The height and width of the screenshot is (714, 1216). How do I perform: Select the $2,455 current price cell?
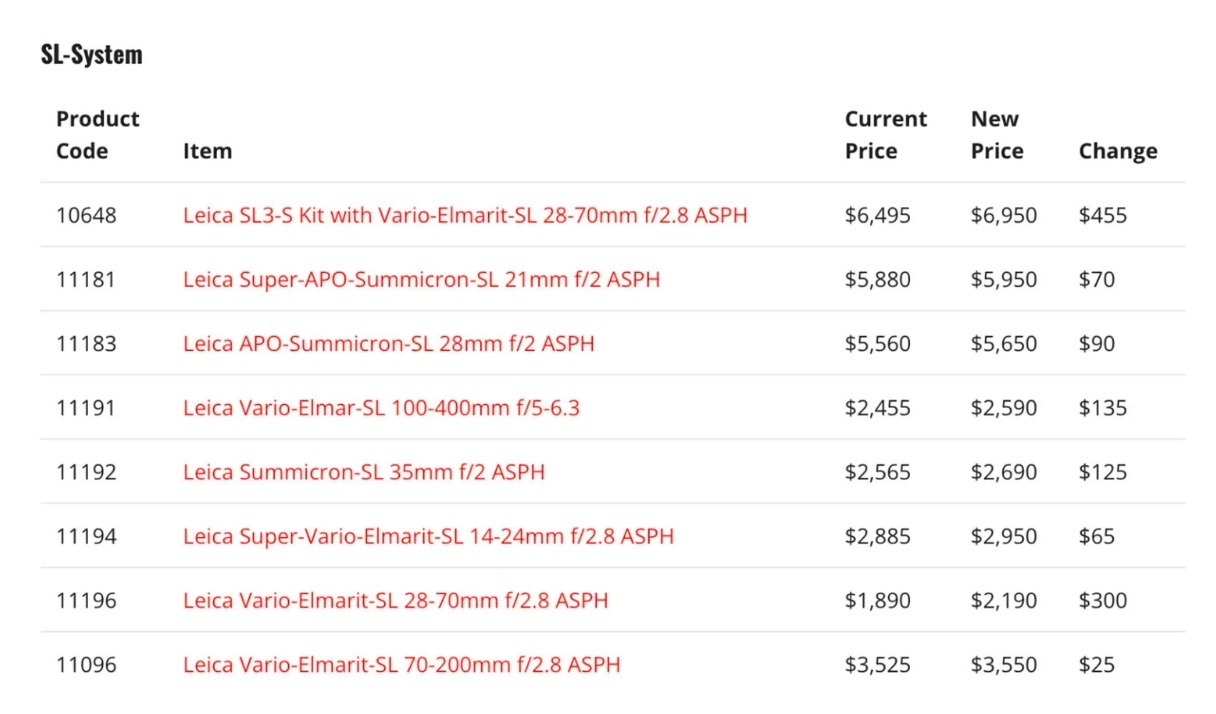(877, 407)
